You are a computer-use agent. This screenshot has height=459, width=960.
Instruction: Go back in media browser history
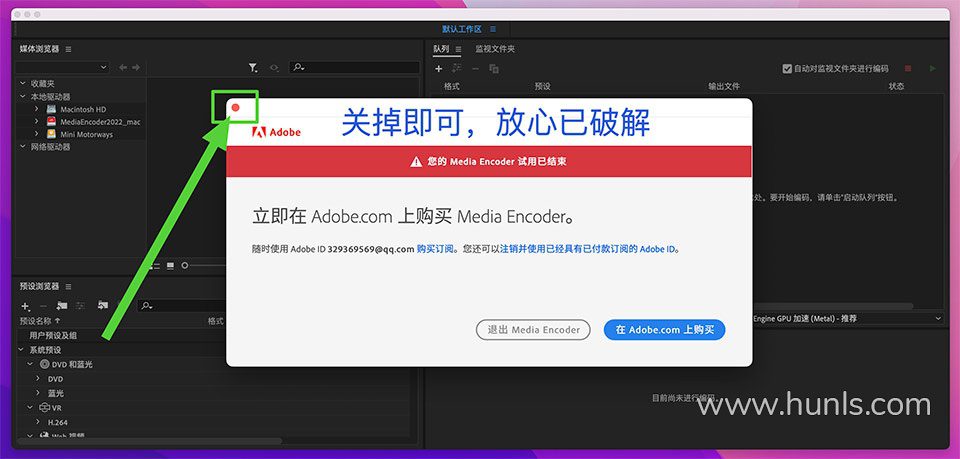(x=123, y=67)
